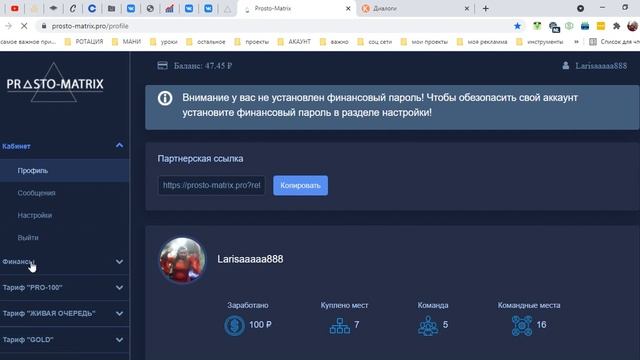Open the АКАУНТ bookmarks folder
This screenshot has height=360, width=640.
294,42
